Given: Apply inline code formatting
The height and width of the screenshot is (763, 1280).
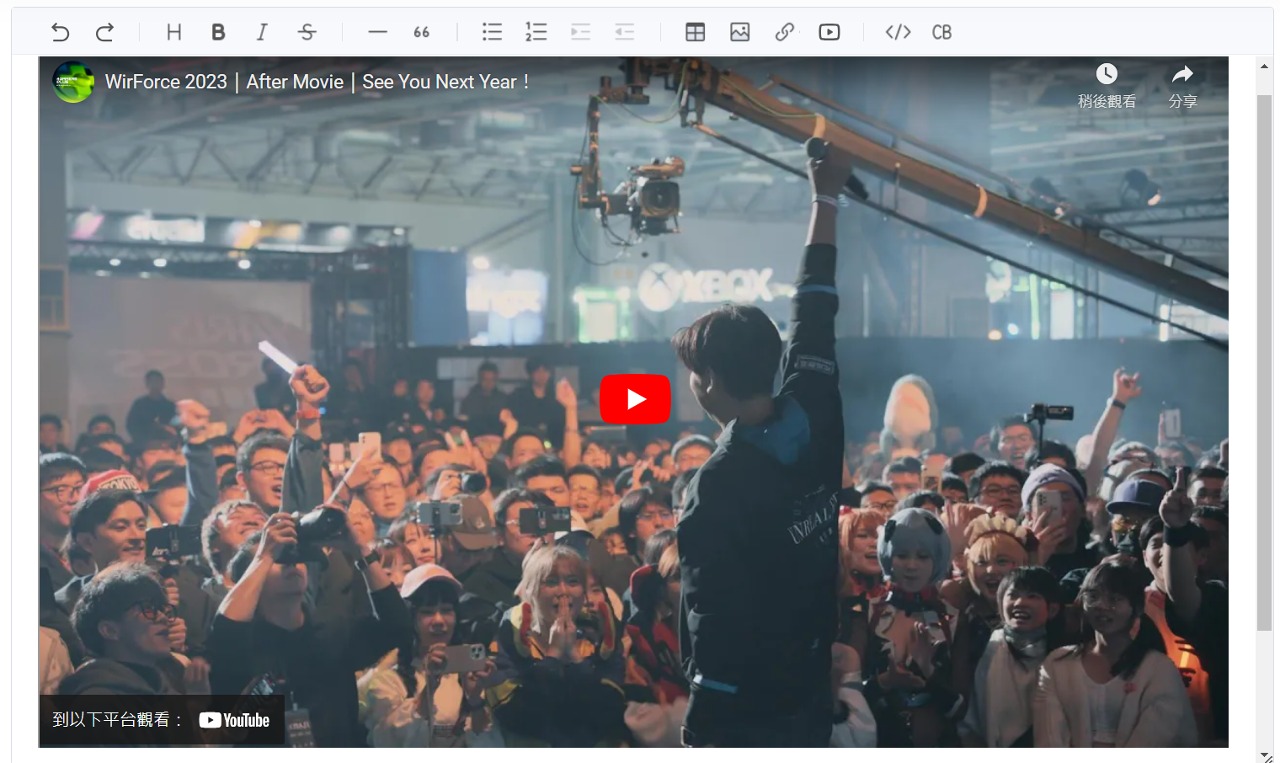Looking at the screenshot, I should tap(898, 32).
